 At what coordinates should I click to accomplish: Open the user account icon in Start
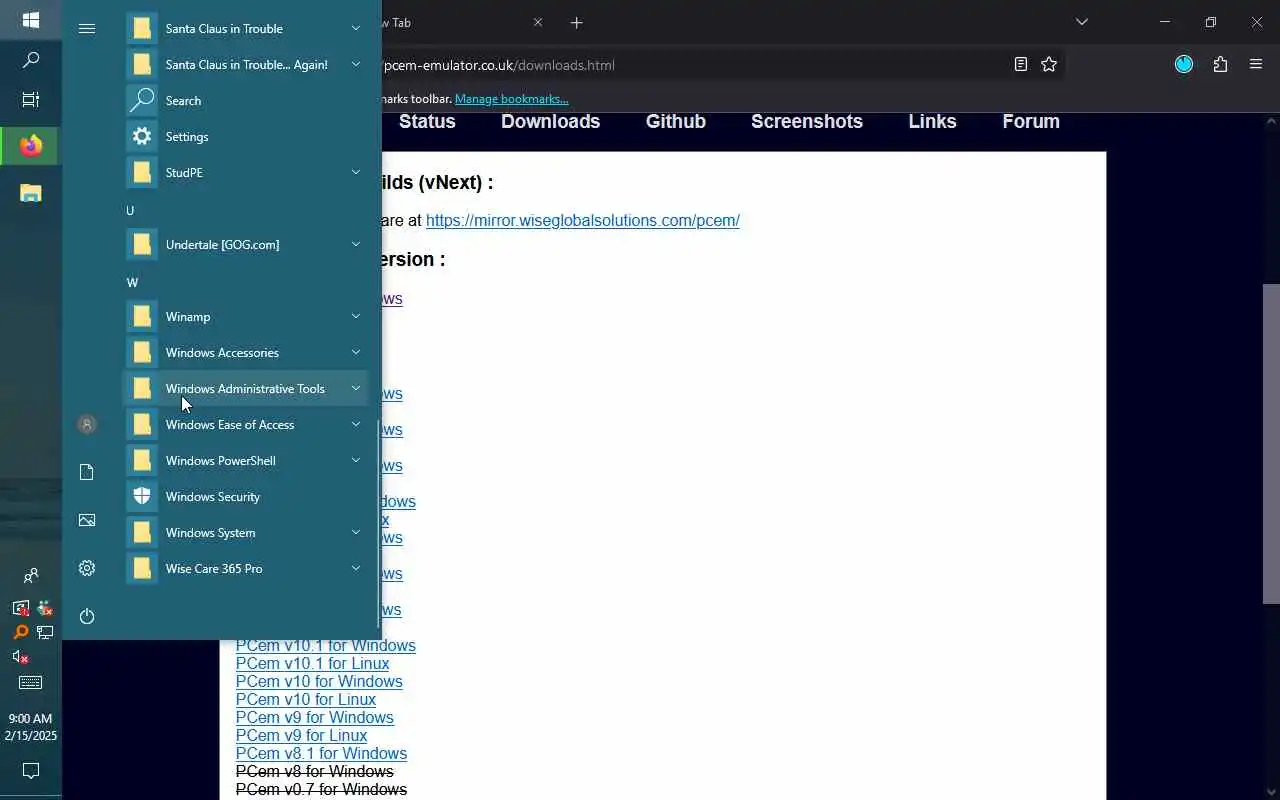click(x=87, y=424)
